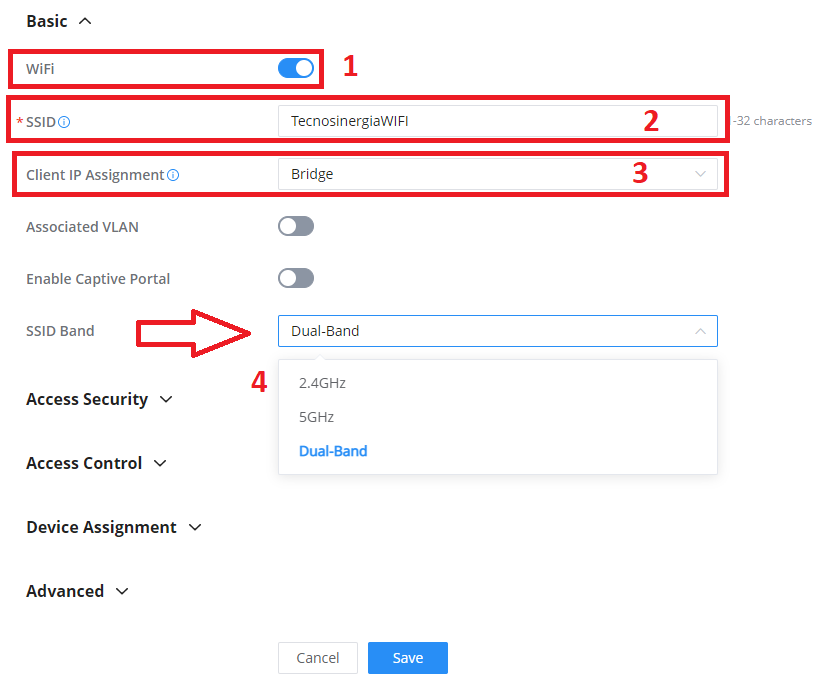
Task: Toggle the WiFi switch off
Action: point(296,68)
